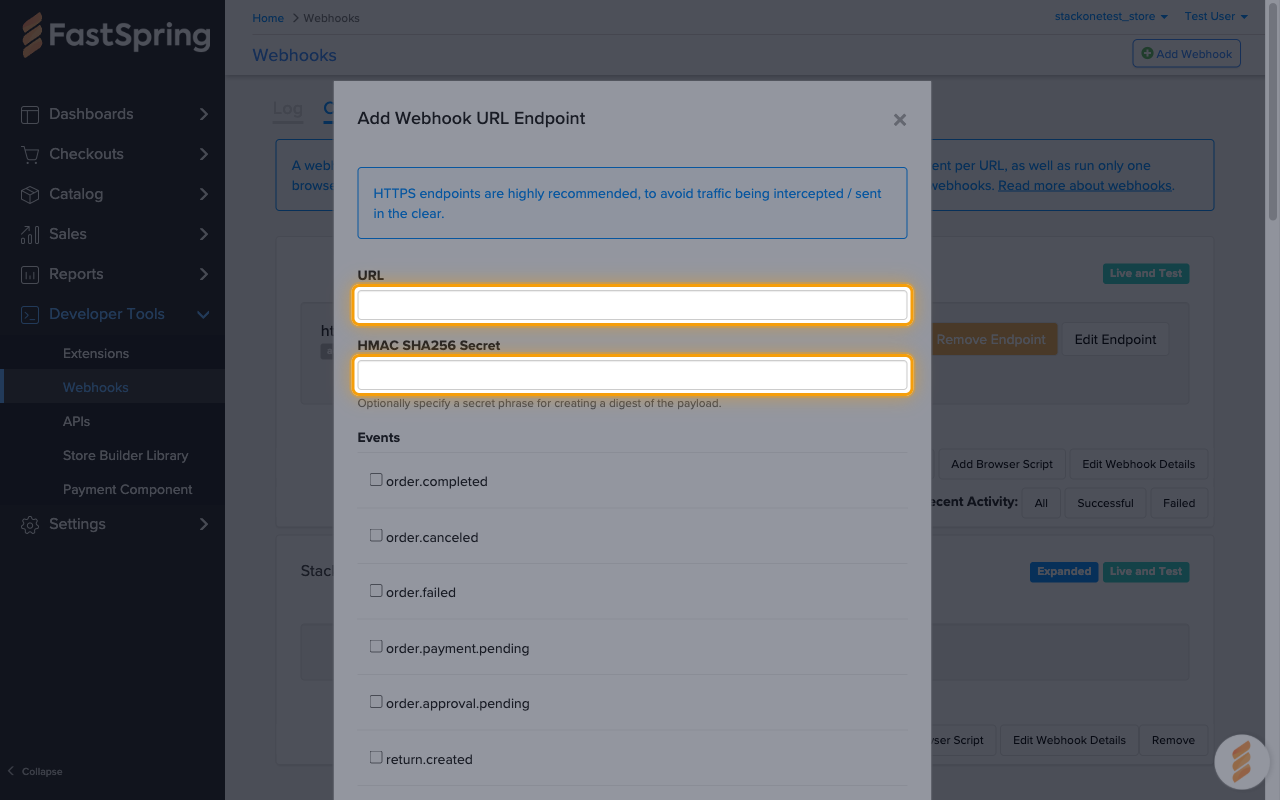Check the order.approval.pending event

click(x=376, y=702)
